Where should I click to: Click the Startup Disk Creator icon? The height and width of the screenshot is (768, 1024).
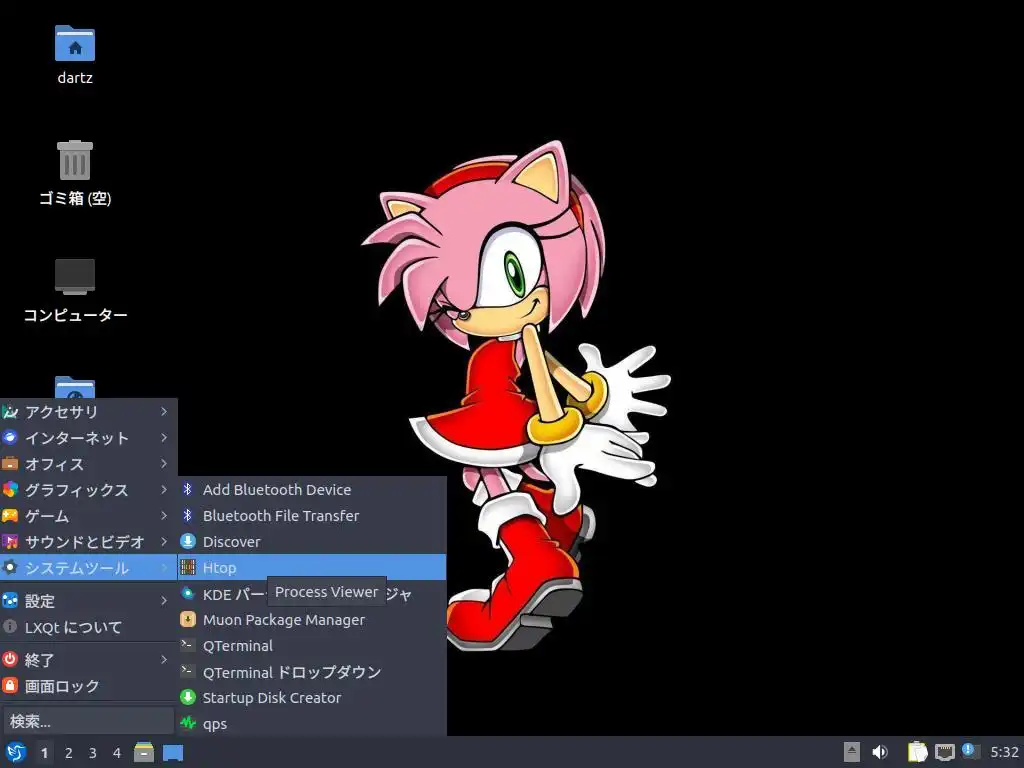pos(188,697)
